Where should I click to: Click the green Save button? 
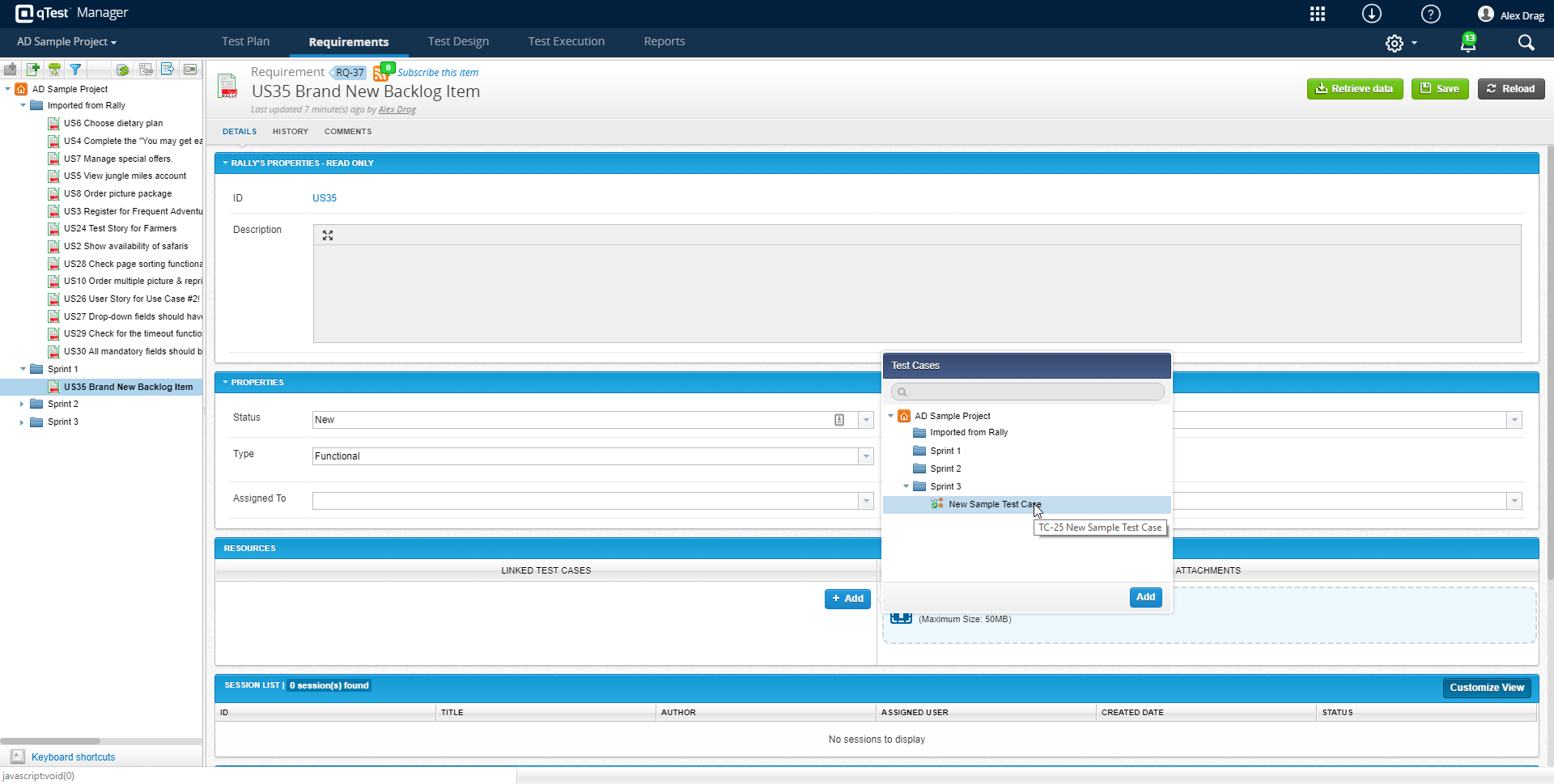click(1440, 89)
